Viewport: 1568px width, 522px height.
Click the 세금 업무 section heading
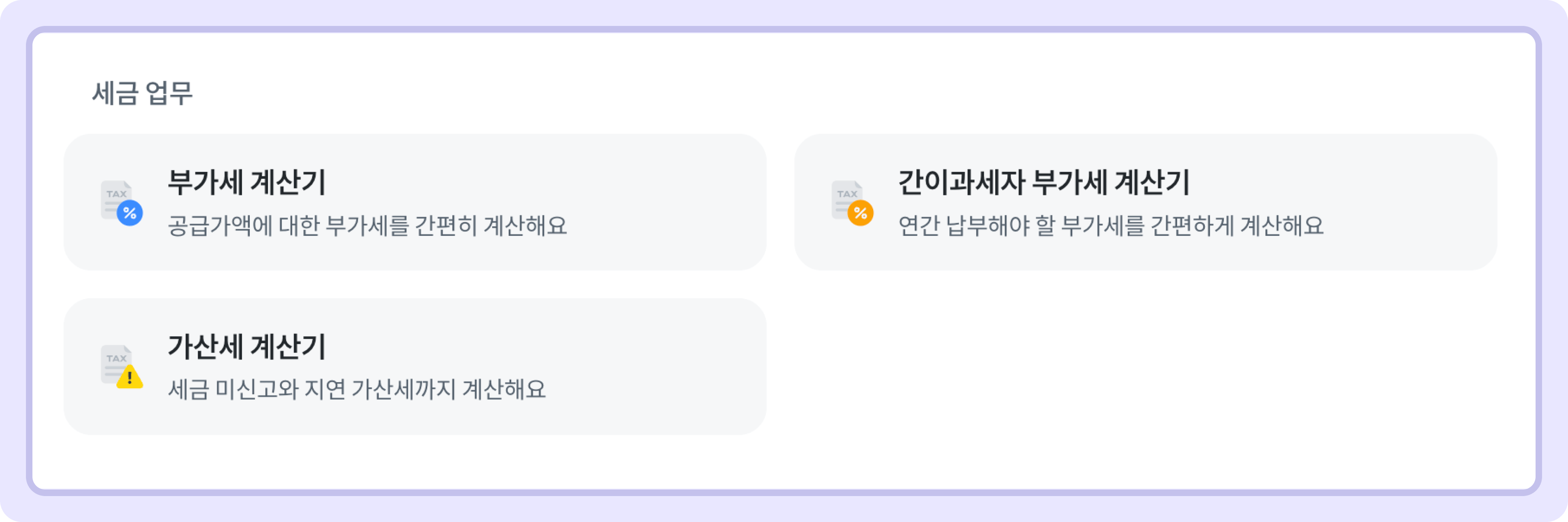(x=142, y=94)
